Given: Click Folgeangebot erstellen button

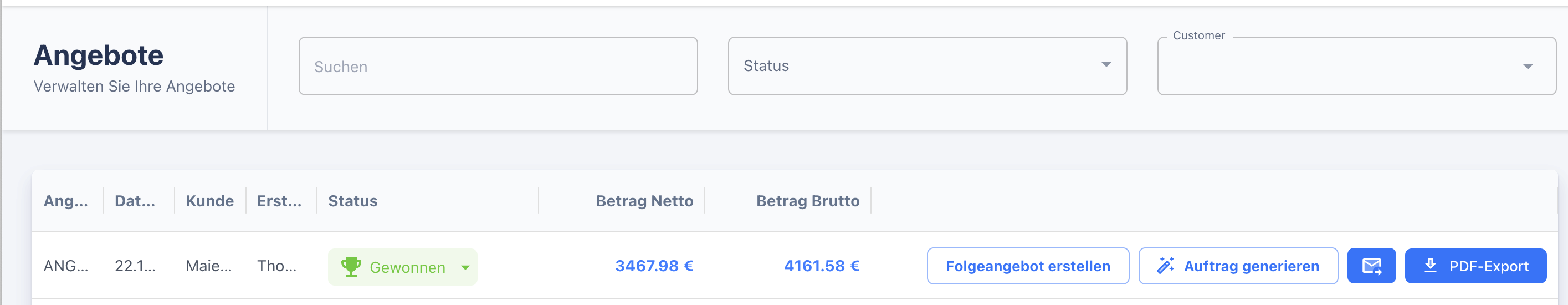Looking at the screenshot, I should point(1027,266).
